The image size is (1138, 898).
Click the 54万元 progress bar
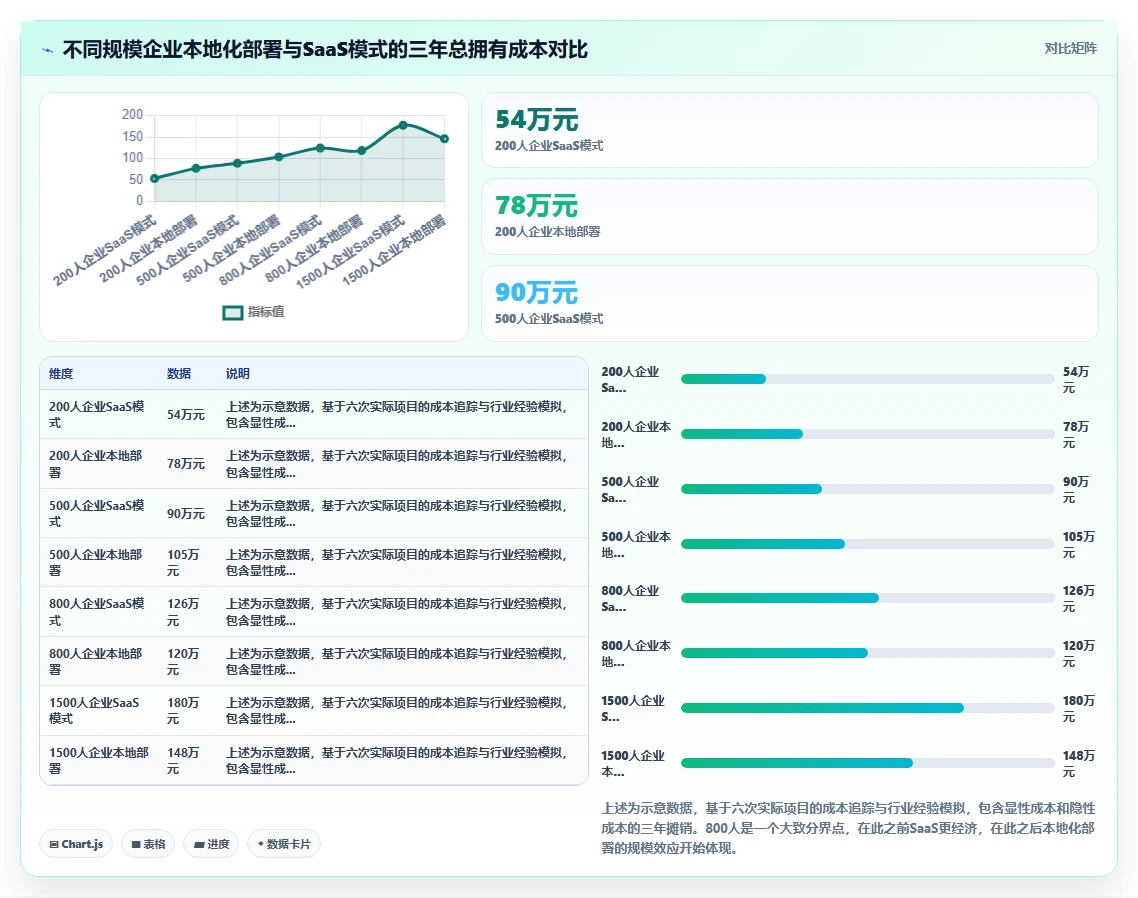[867, 379]
